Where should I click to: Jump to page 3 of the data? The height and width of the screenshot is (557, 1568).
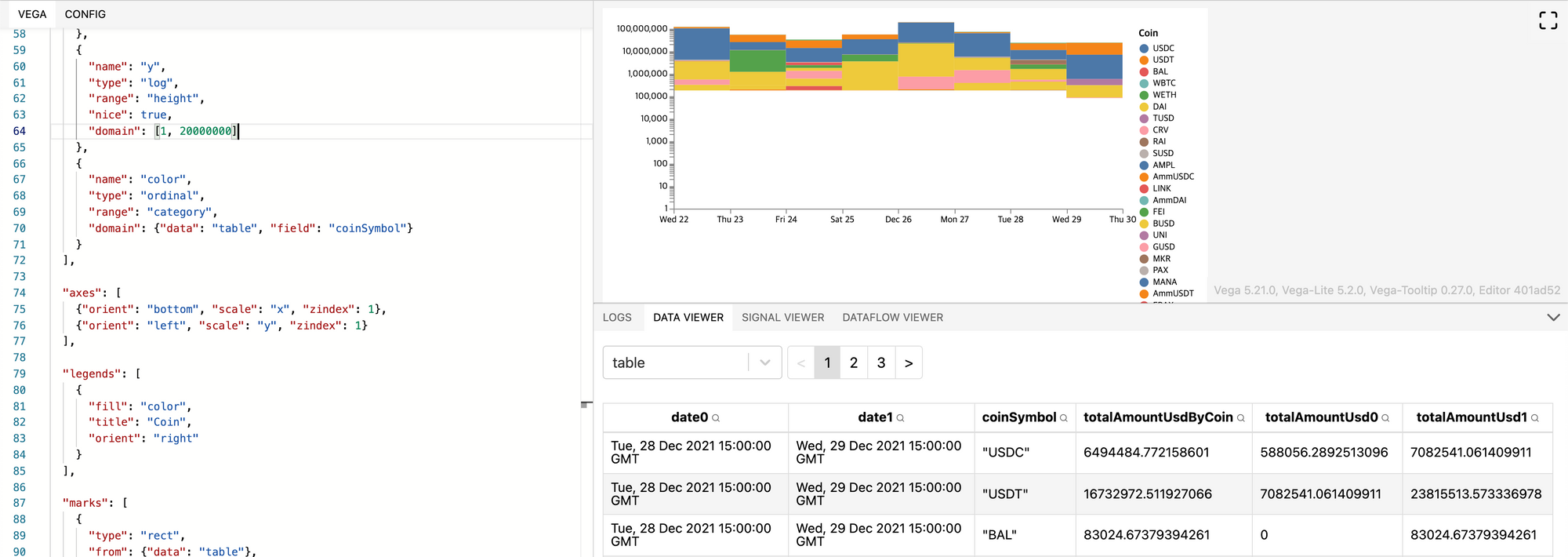point(881,362)
